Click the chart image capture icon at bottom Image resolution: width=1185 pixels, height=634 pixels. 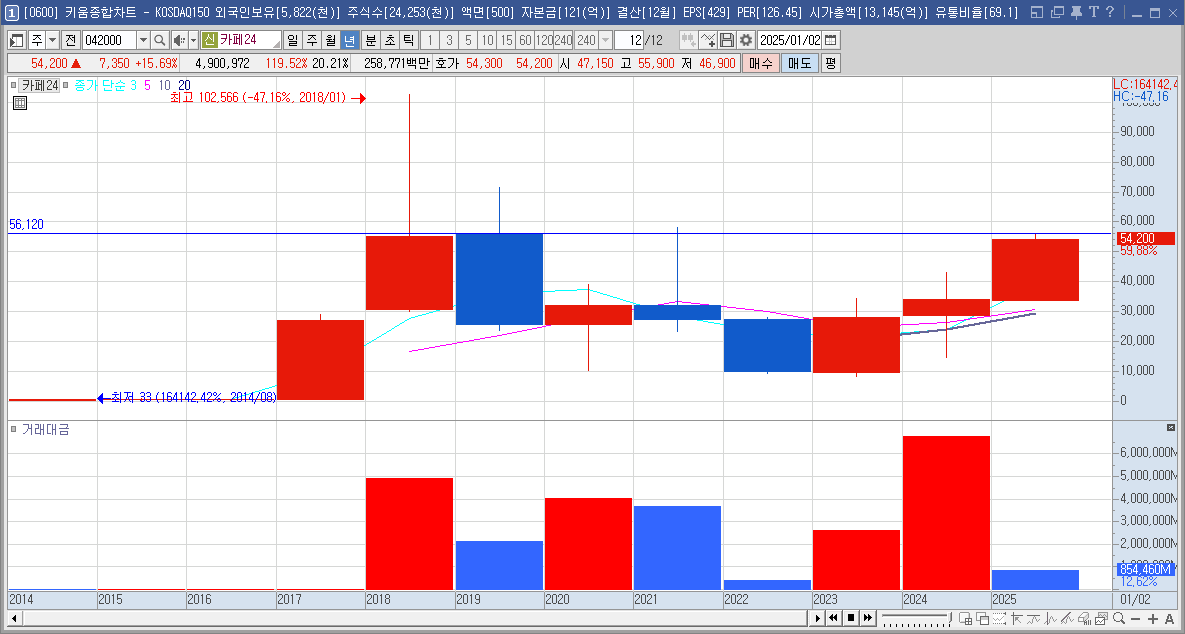coord(1101,619)
